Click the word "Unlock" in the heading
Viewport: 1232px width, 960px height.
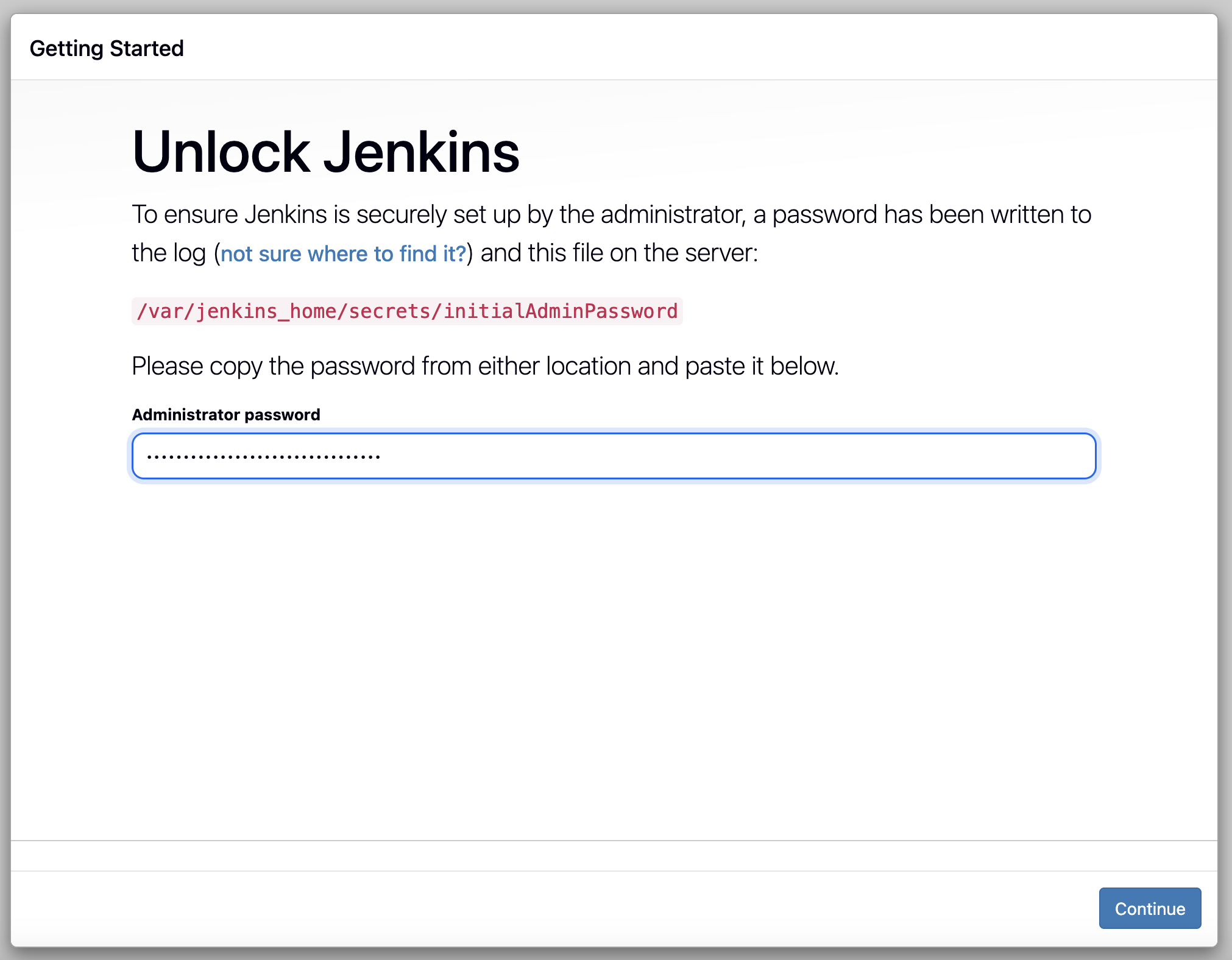tap(221, 152)
